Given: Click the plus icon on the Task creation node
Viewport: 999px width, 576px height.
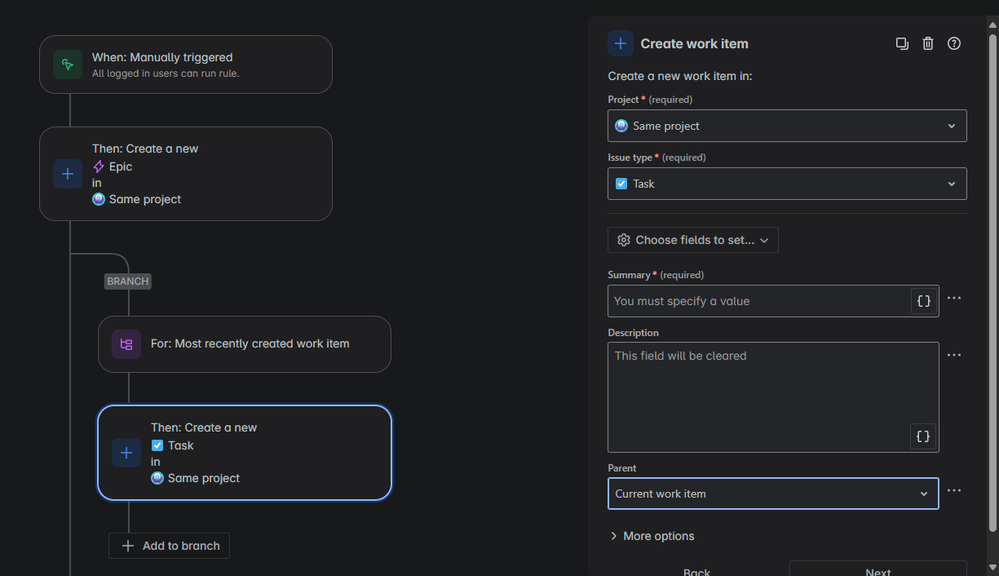Looking at the screenshot, I should pos(125,452).
